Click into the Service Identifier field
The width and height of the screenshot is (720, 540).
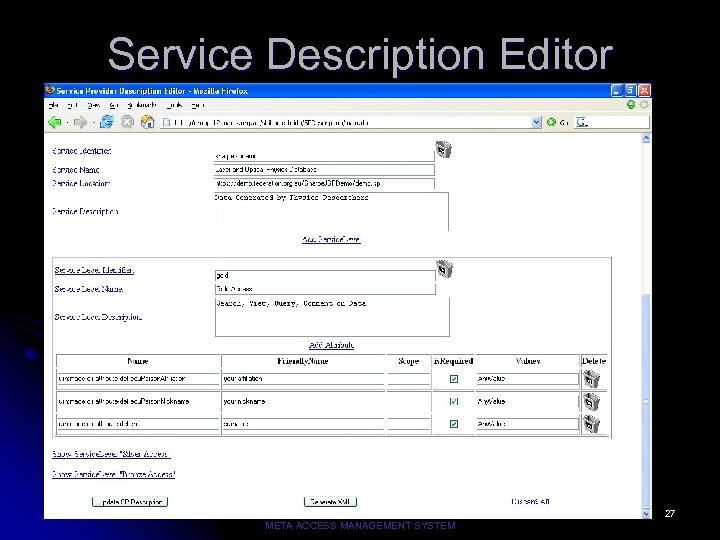(x=324, y=156)
